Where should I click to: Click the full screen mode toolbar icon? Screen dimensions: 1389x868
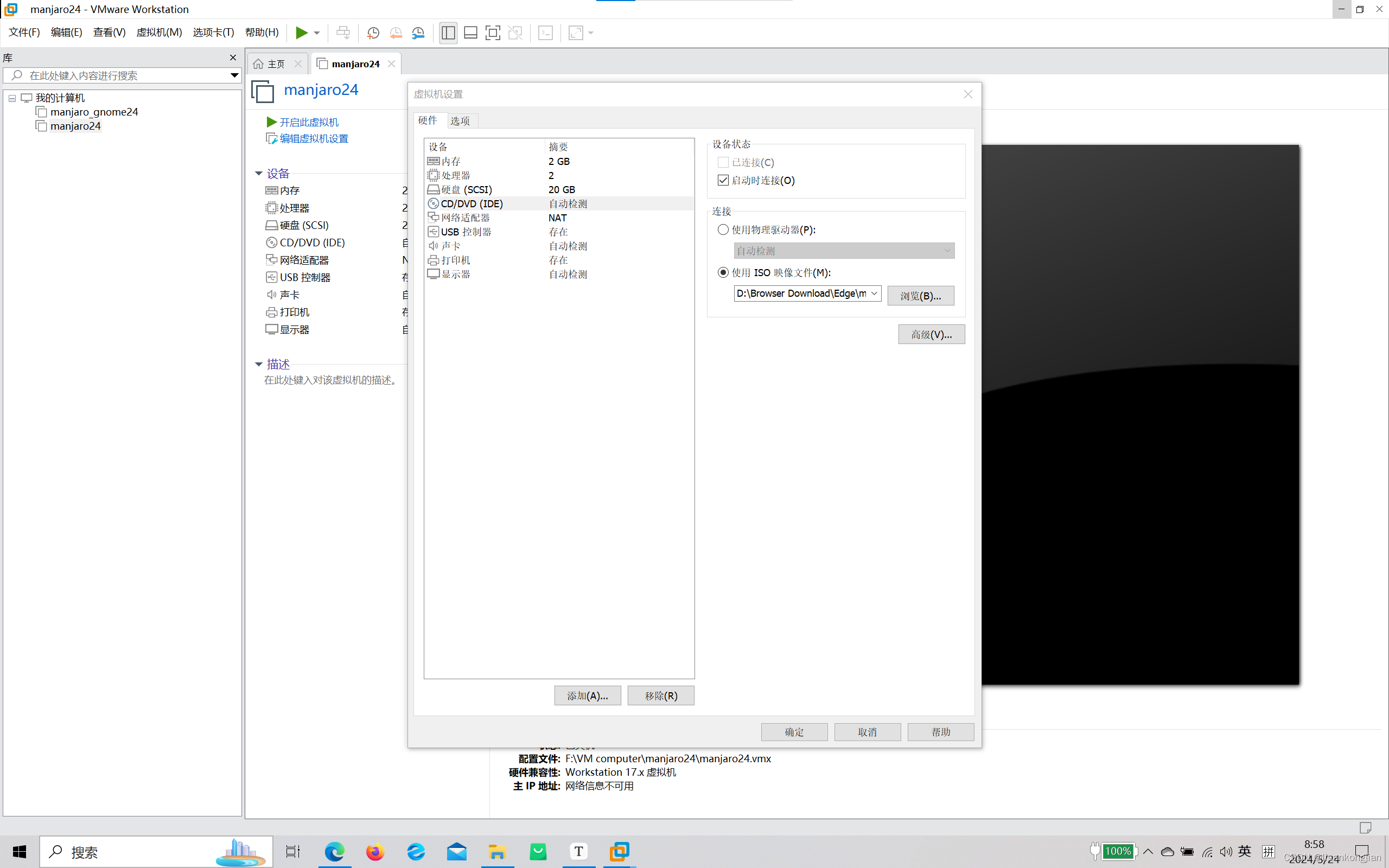tap(493, 33)
